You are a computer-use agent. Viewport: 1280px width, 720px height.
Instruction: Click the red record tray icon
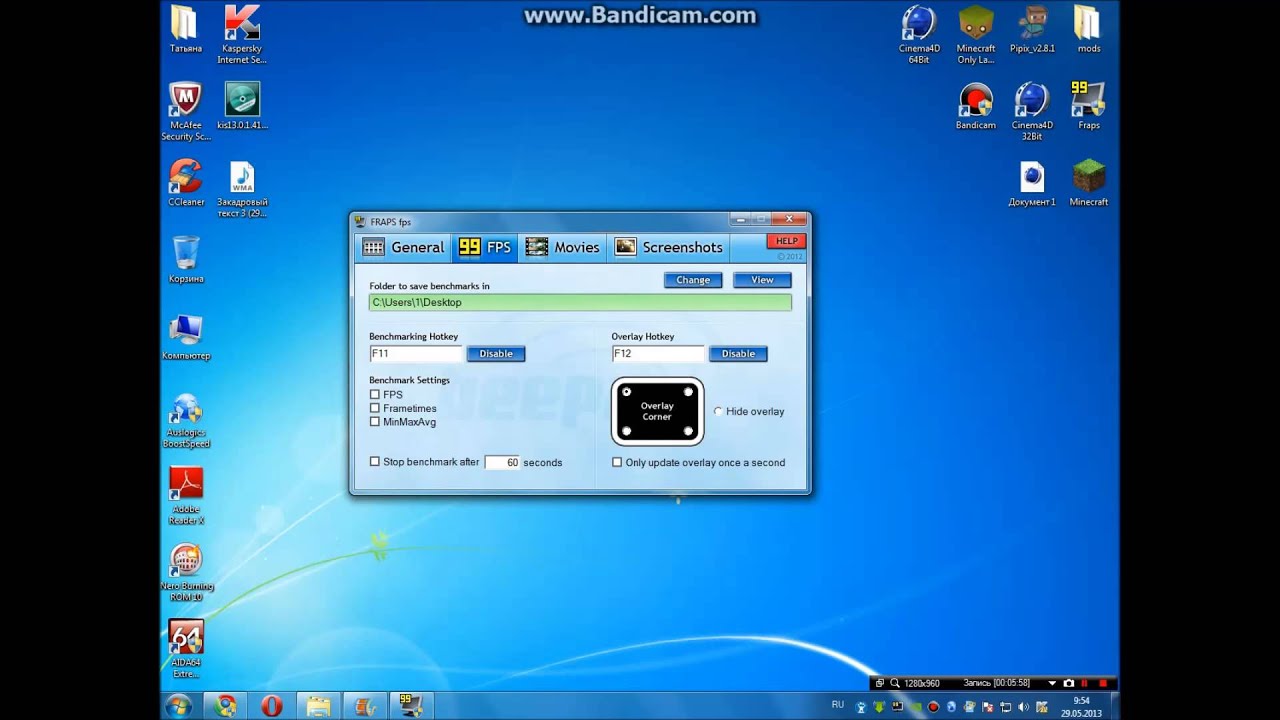932,706
